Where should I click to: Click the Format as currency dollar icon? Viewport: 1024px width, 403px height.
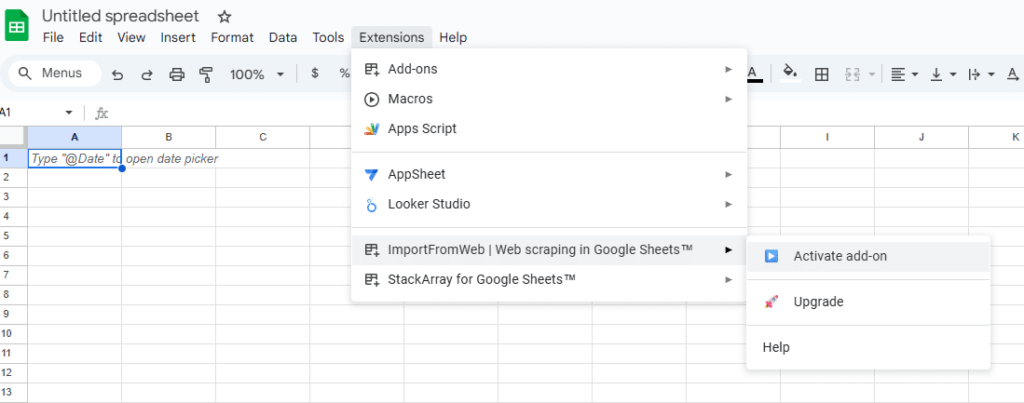(315, 74)
